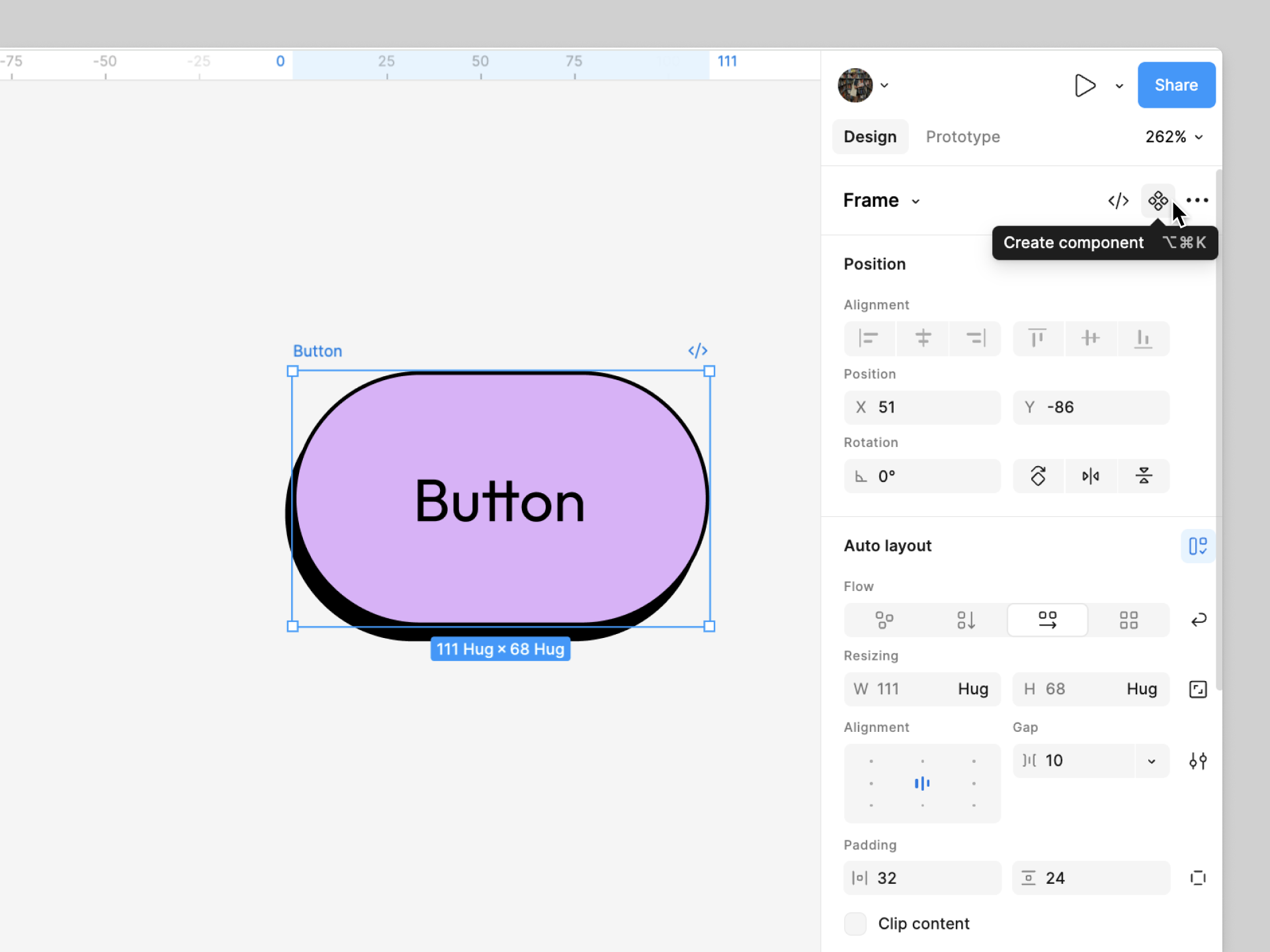The image size is (1270, 952).
Task: Click the Create component icon
Action: [x=1158, y=200]
